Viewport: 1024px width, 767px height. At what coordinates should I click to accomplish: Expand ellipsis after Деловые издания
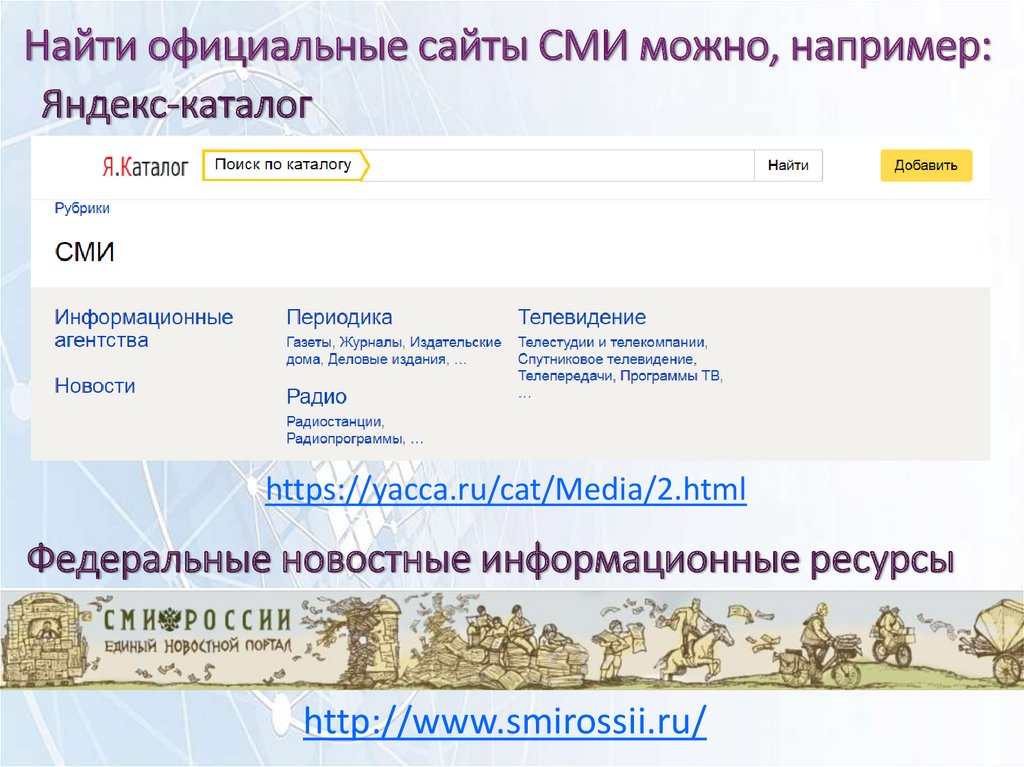[x=460, y=359]
